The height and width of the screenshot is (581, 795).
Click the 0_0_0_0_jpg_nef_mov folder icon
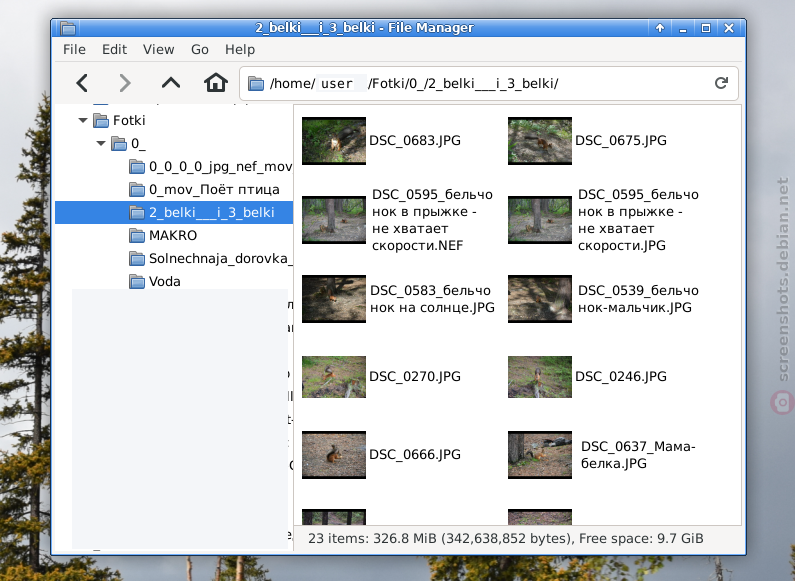(x=137, y=167)
